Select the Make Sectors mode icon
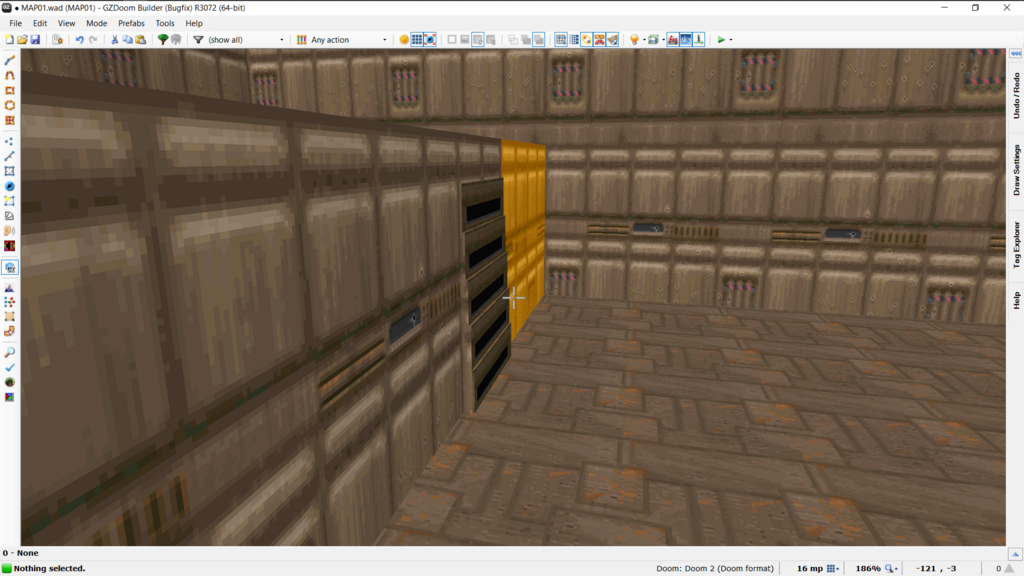Viewport: 1024px width, 576px height. tap(10, 201)
